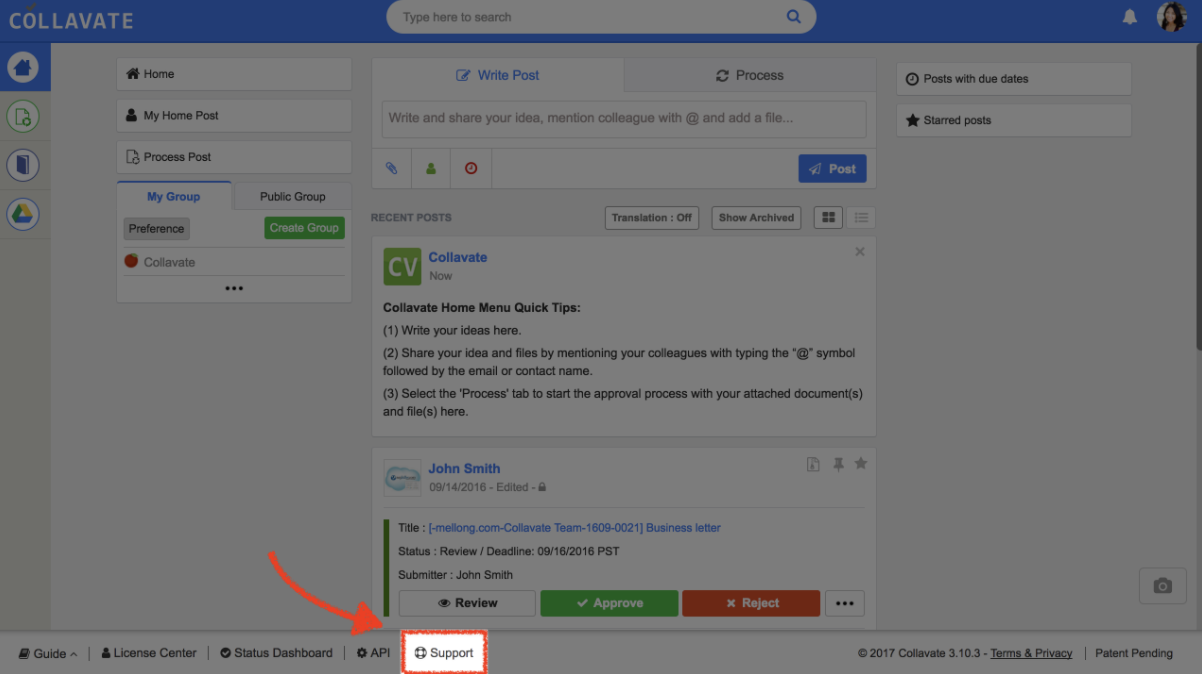The height and width of the screenshot is (674, 1202).
Task: Open API link in footer
Action: point(373,653)
